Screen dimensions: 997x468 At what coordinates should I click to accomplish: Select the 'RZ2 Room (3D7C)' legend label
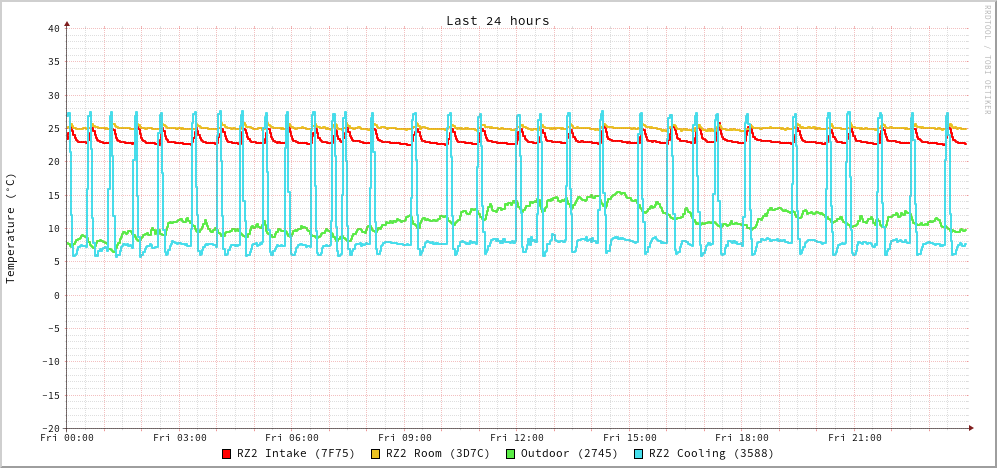438,454
